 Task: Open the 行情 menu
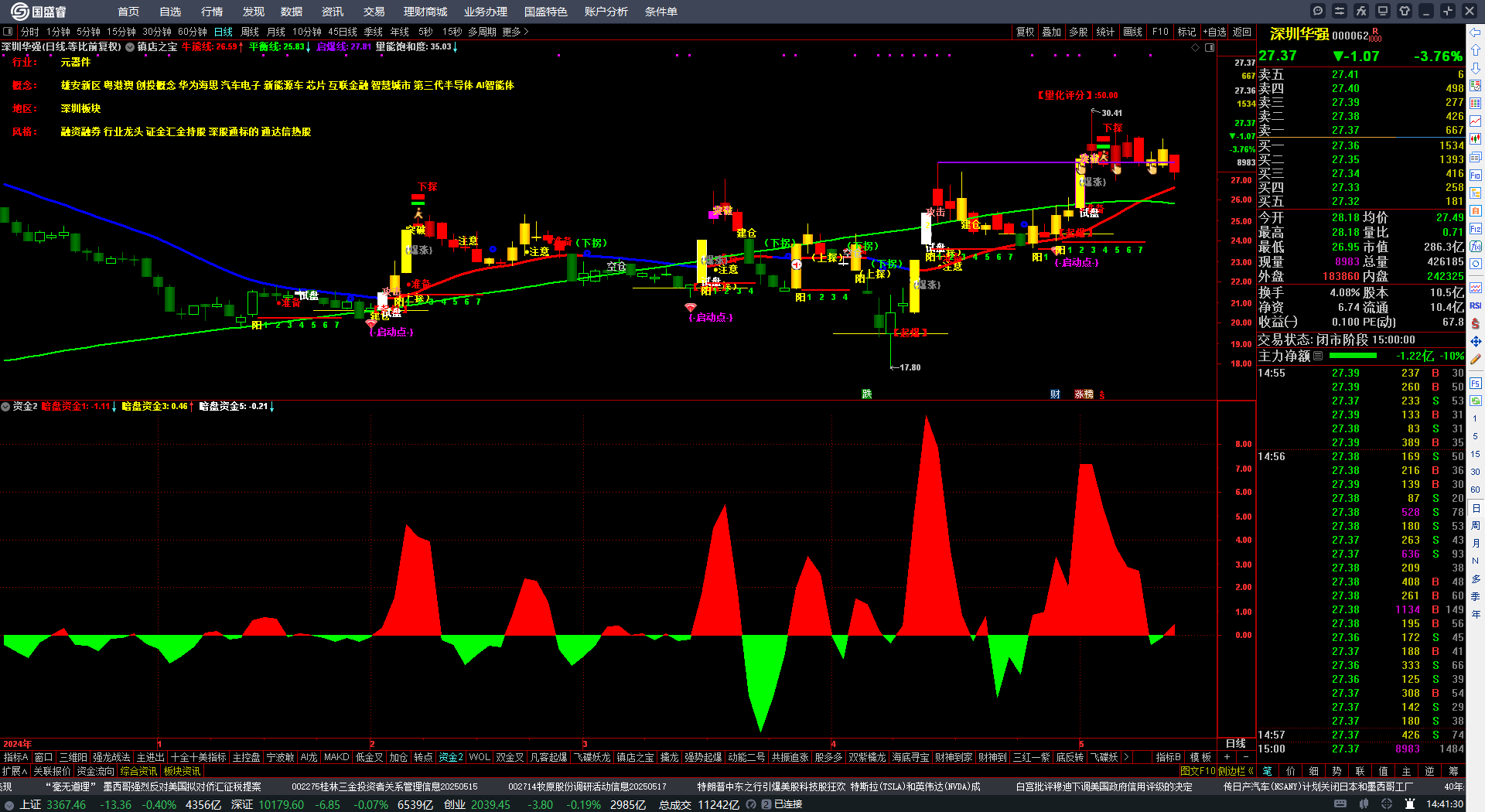click(x=212, y=12)
